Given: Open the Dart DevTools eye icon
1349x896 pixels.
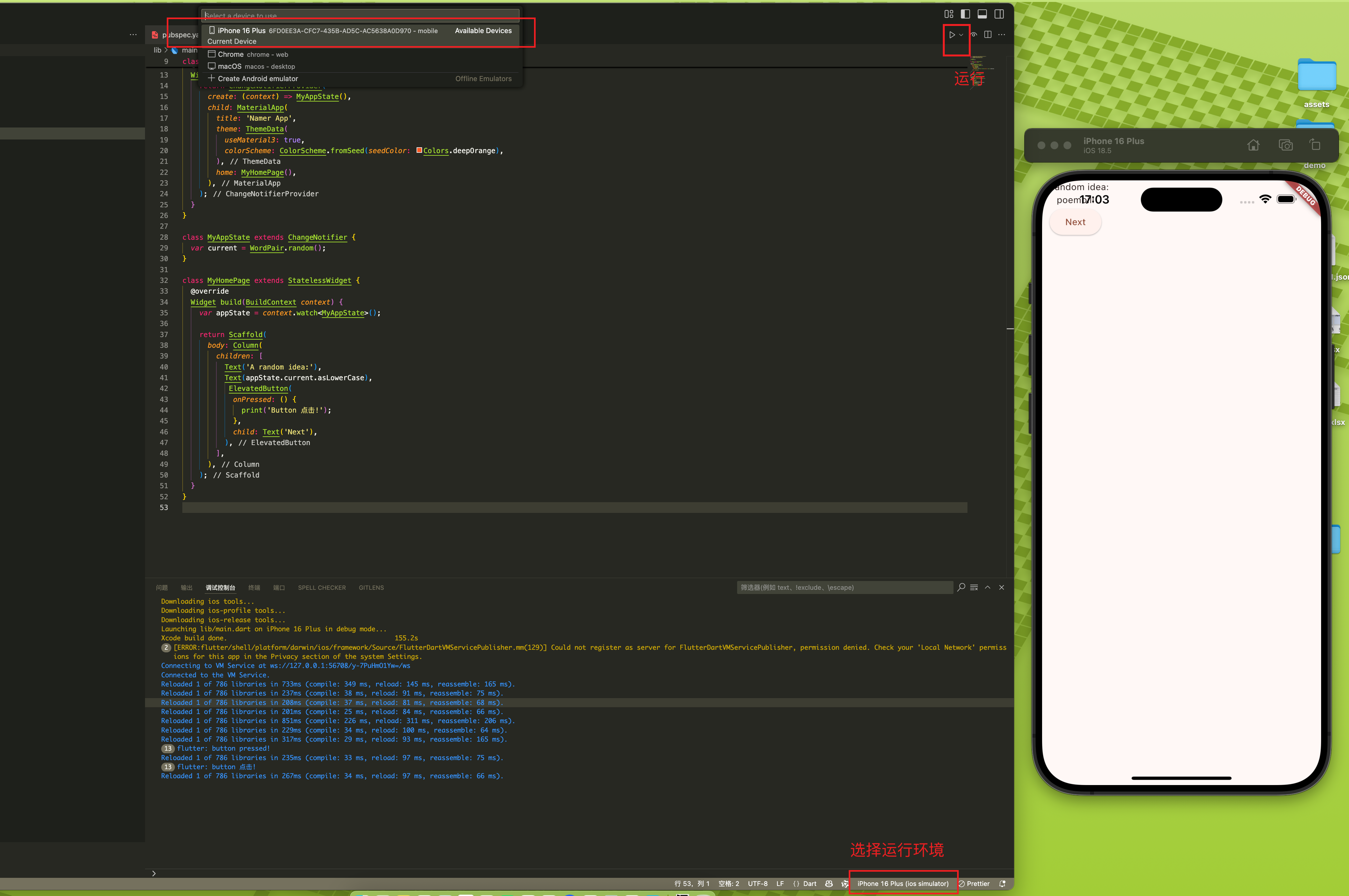Looking at the screenshot, I should click(x=974, y=35).
